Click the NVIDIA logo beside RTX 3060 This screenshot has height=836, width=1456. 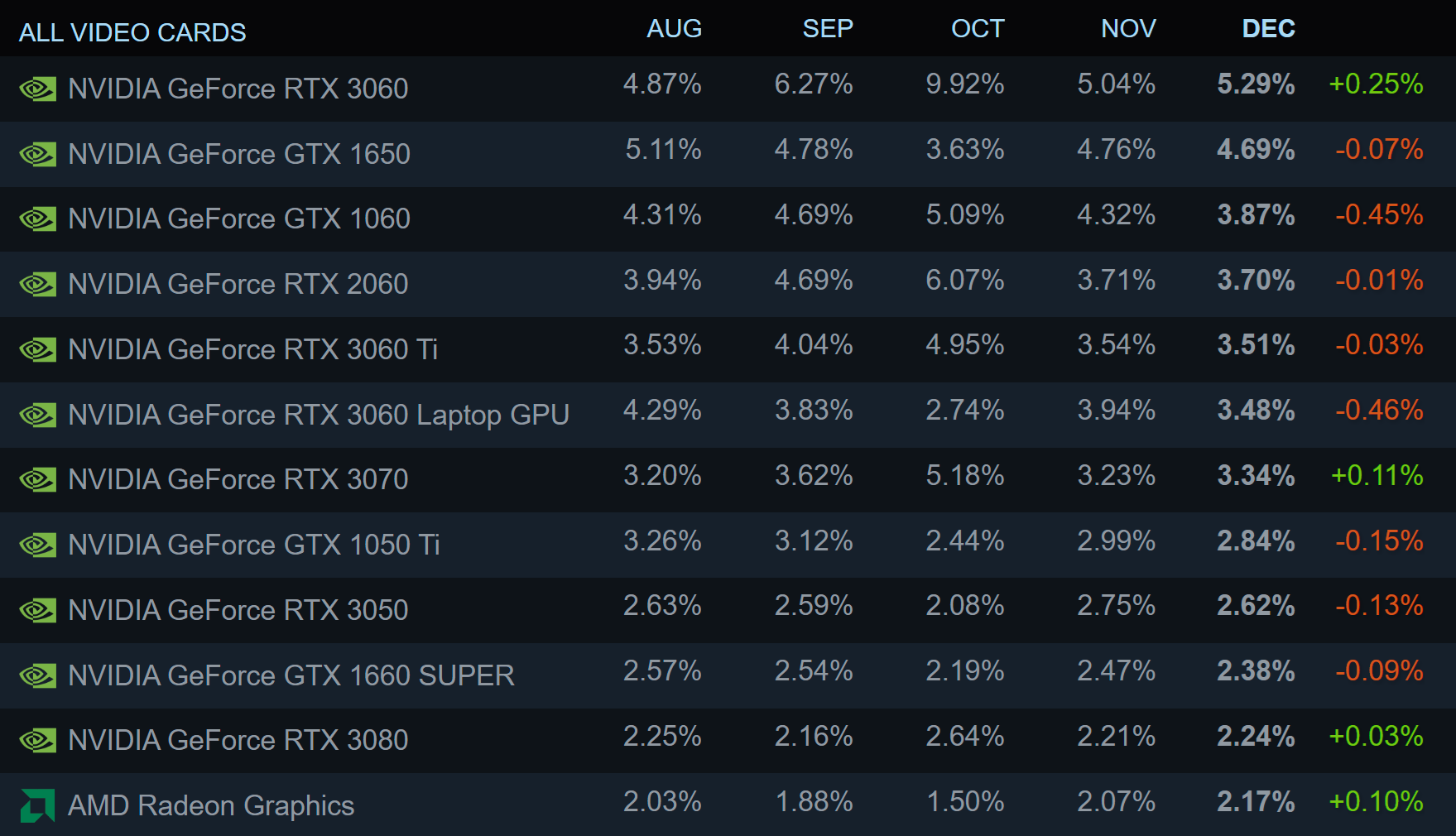point(38,89)
